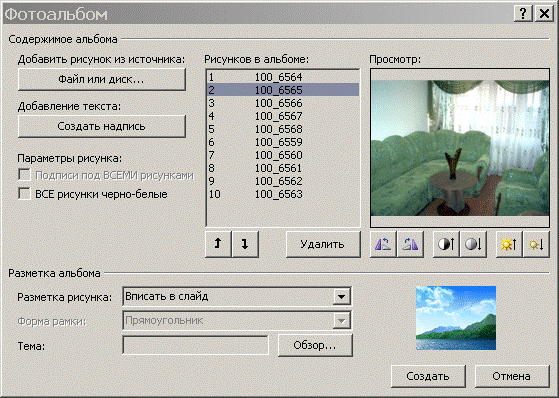Decrease picture contrast
Image resolution: width=559 pixels, height=398 pixels.
point(473,244)
